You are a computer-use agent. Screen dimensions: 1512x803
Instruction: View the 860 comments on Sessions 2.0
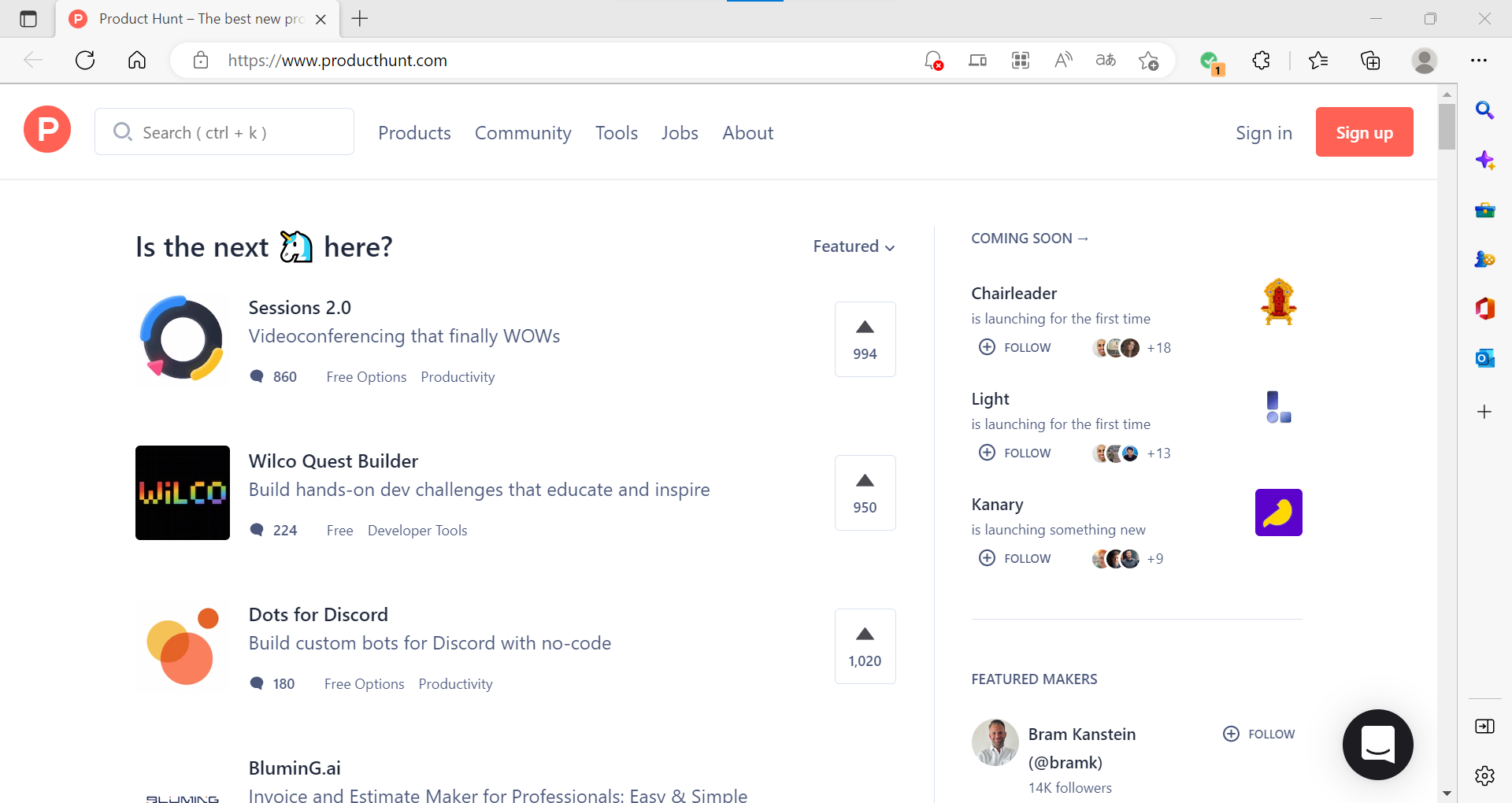(273, 377)
